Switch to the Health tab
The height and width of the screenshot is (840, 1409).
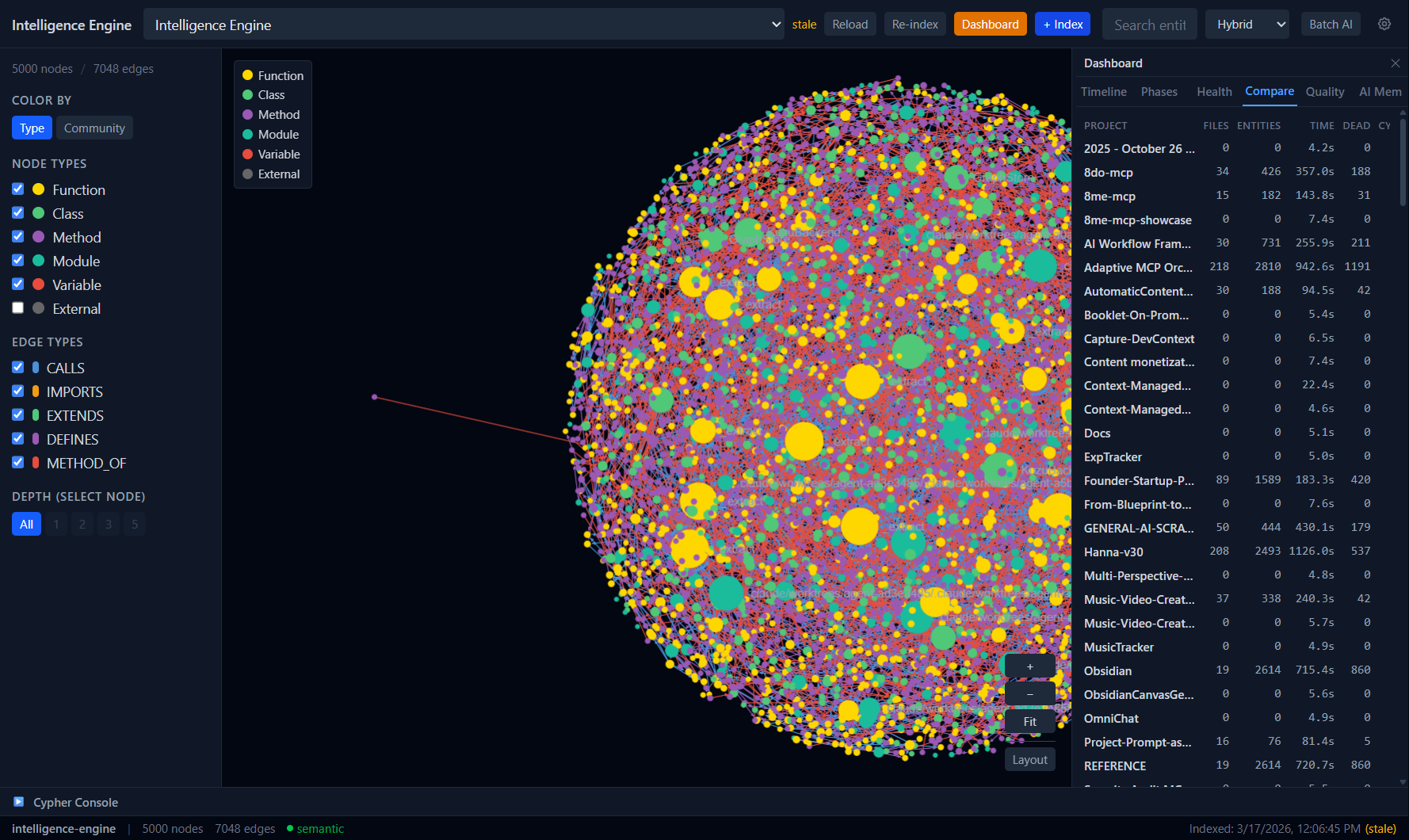tap(1214, 92)
